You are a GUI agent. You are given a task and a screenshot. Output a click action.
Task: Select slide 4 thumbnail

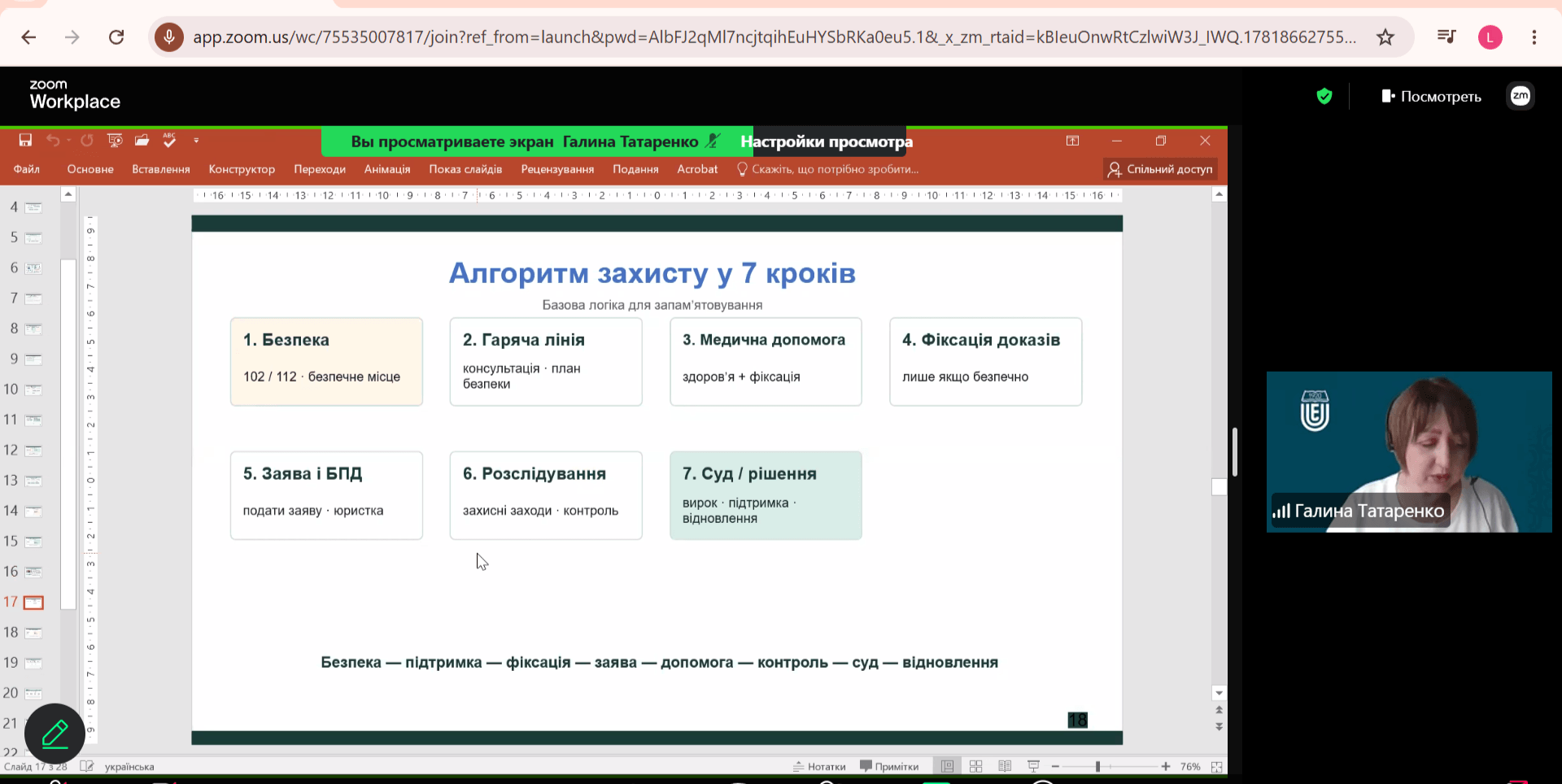33,207
